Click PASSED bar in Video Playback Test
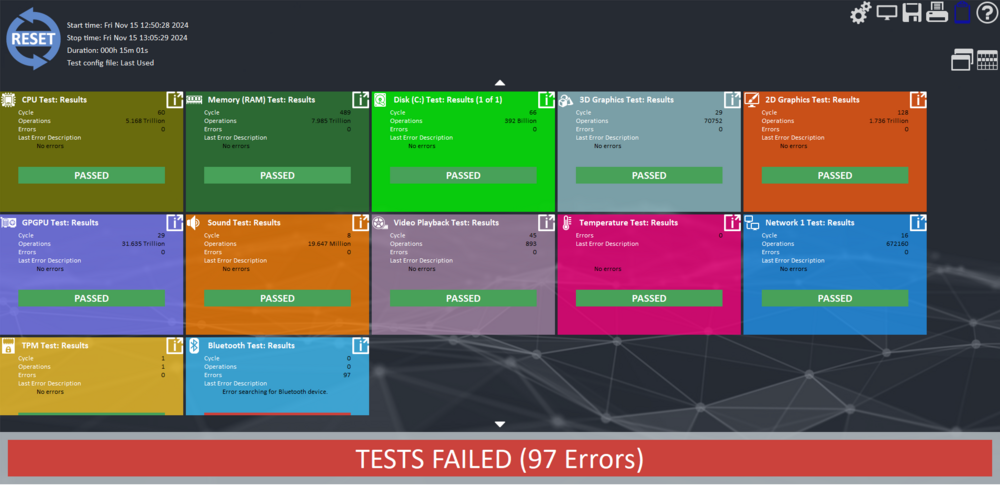The height and width of the screenshot is (489, 1000). coord(464,298)
